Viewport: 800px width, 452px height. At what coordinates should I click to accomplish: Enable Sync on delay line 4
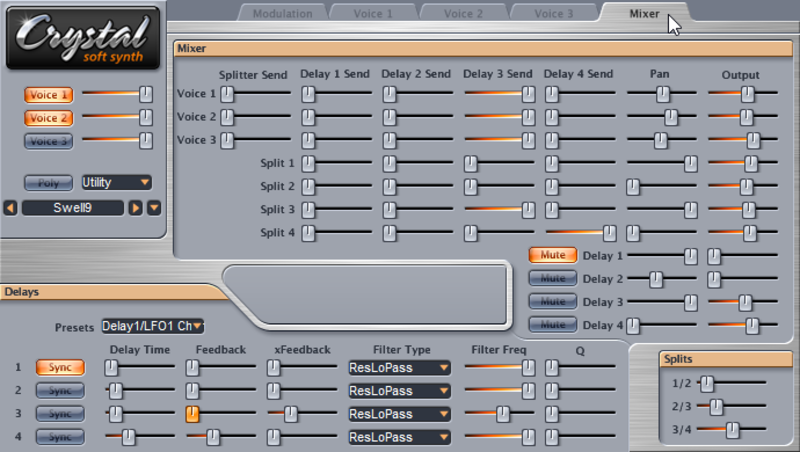click(x=60, y=437)
